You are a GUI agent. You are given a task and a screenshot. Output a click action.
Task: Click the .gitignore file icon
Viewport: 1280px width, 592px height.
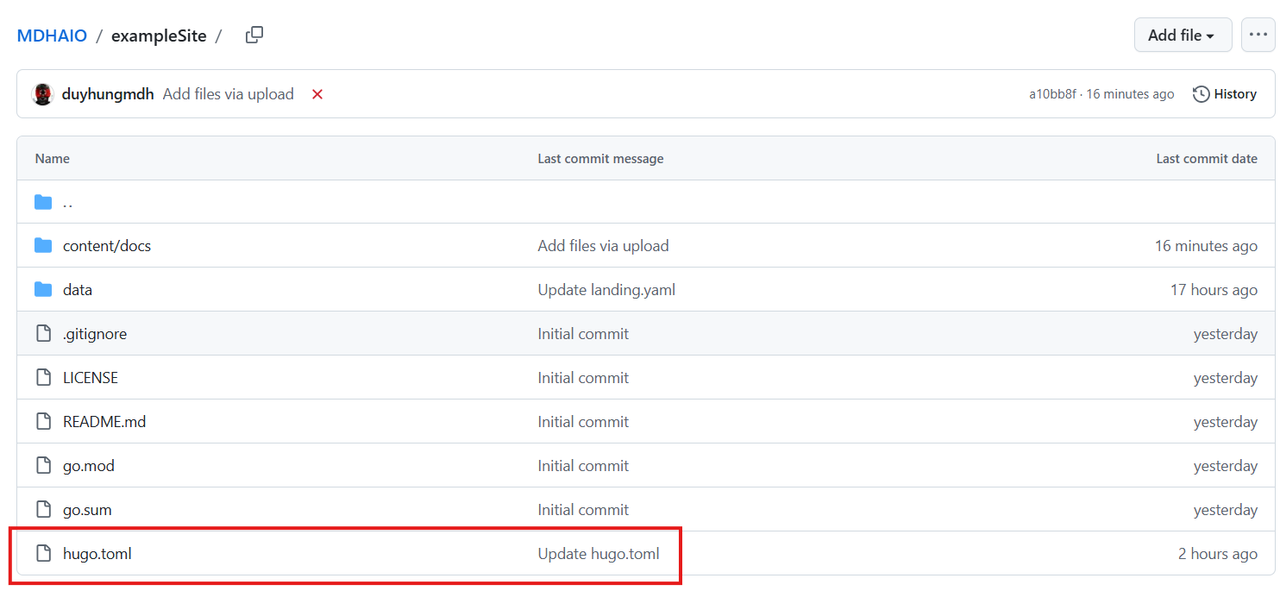[43, 334]
